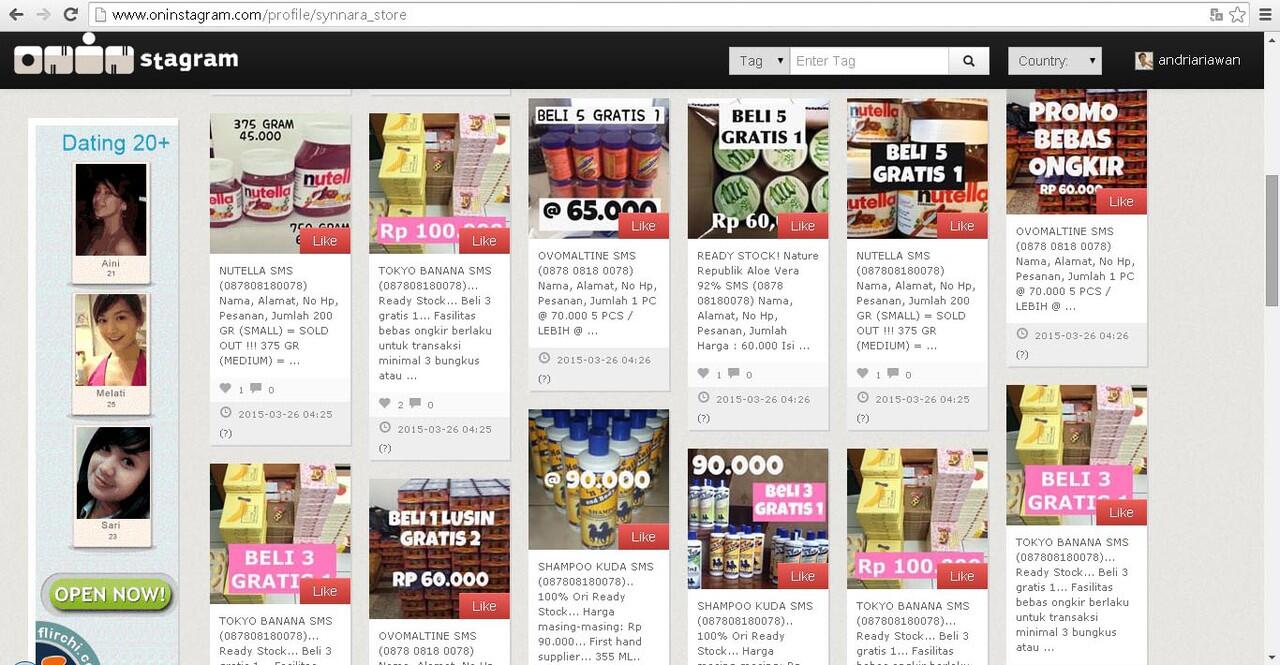Like the 90.000 Beli 3 Gratis 1 shampoo post
1280x665 pixels.
pyautogui.click(x=803, y=576)
